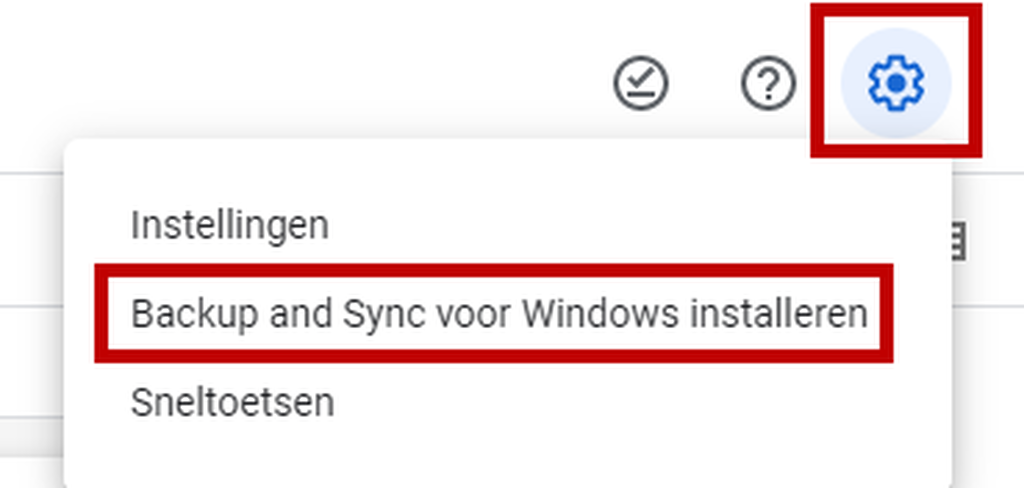Click the question mark circle beside the gear
The image size is (1024, 488).
click(x=768, y=83)
